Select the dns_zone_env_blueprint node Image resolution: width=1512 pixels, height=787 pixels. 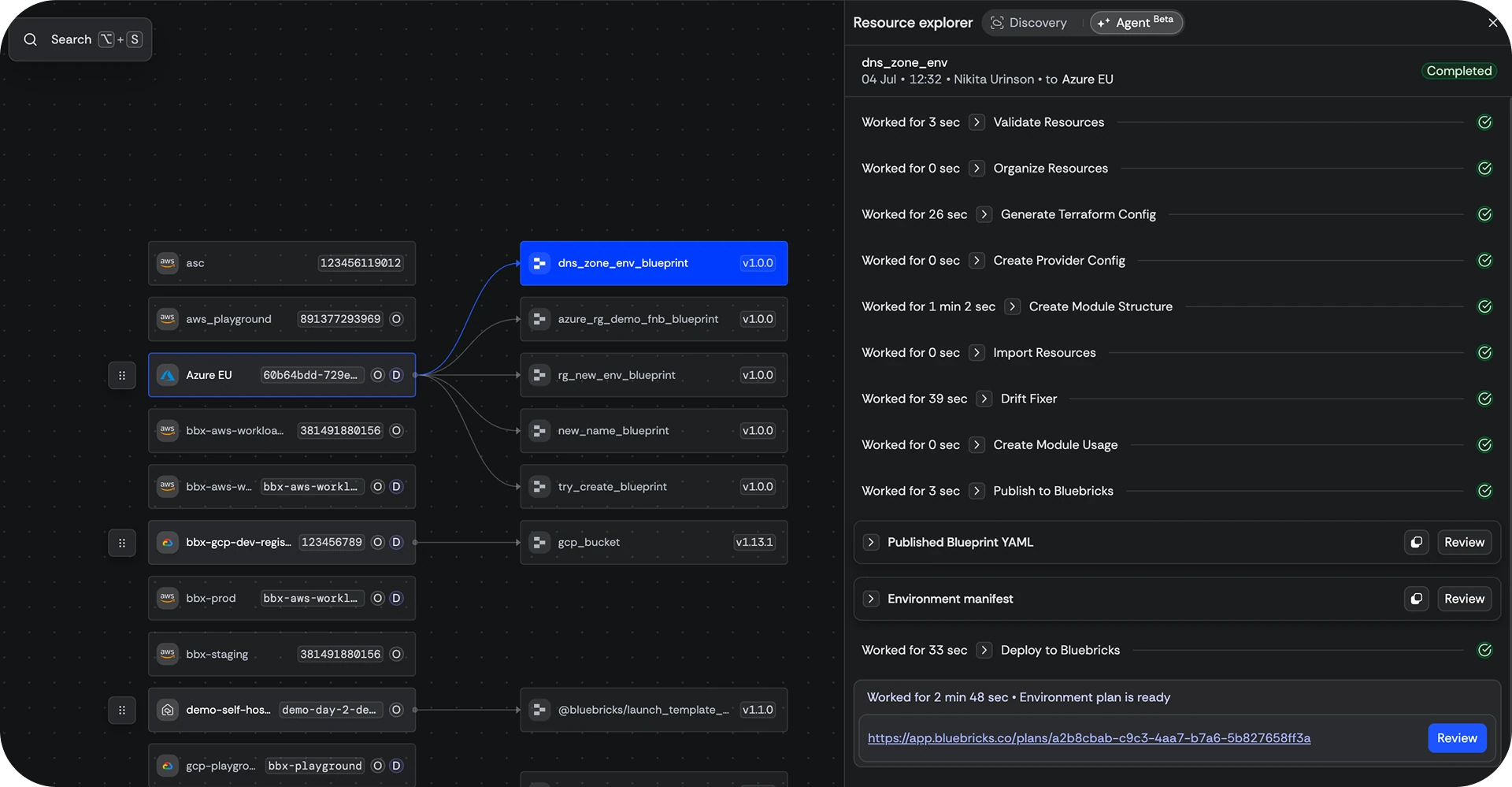654,263
